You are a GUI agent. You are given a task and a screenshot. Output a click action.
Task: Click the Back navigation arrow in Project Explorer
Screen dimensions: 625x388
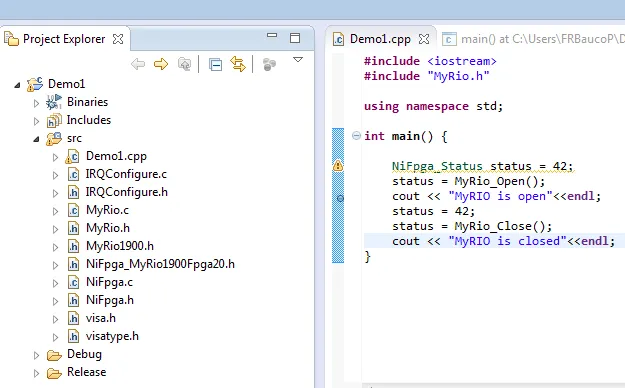click(x=138, y=64)
